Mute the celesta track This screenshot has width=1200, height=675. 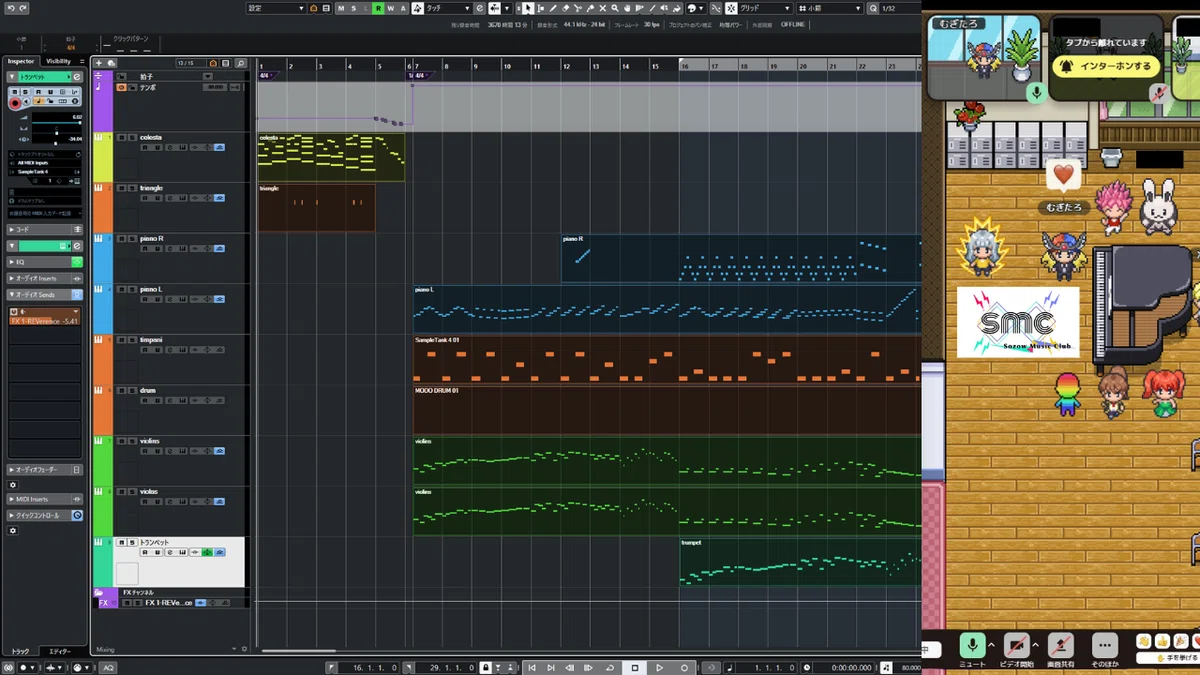click(x=122, y=137)
